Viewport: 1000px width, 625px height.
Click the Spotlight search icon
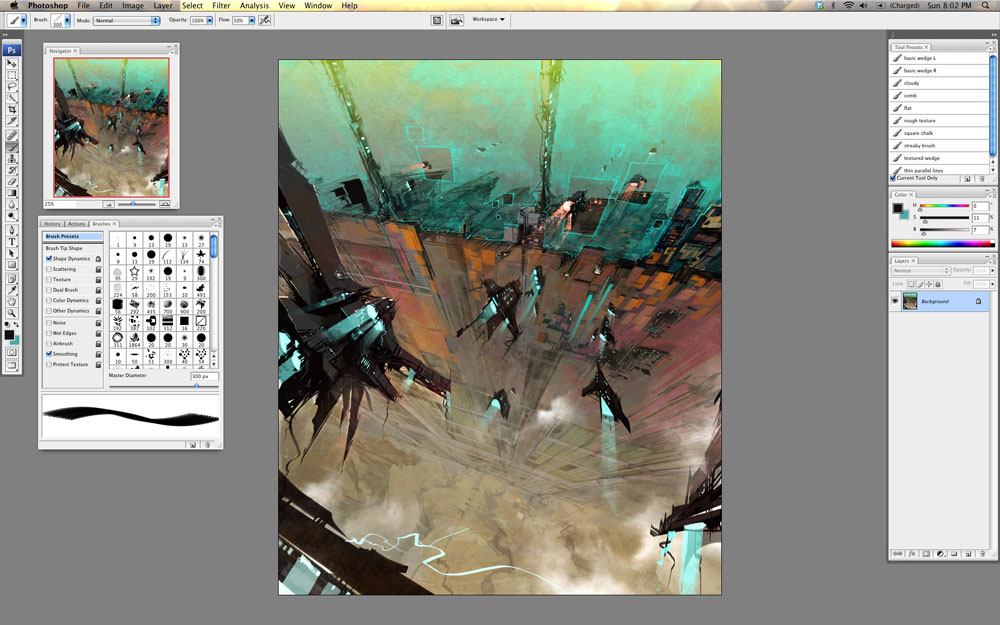[985, 5]
